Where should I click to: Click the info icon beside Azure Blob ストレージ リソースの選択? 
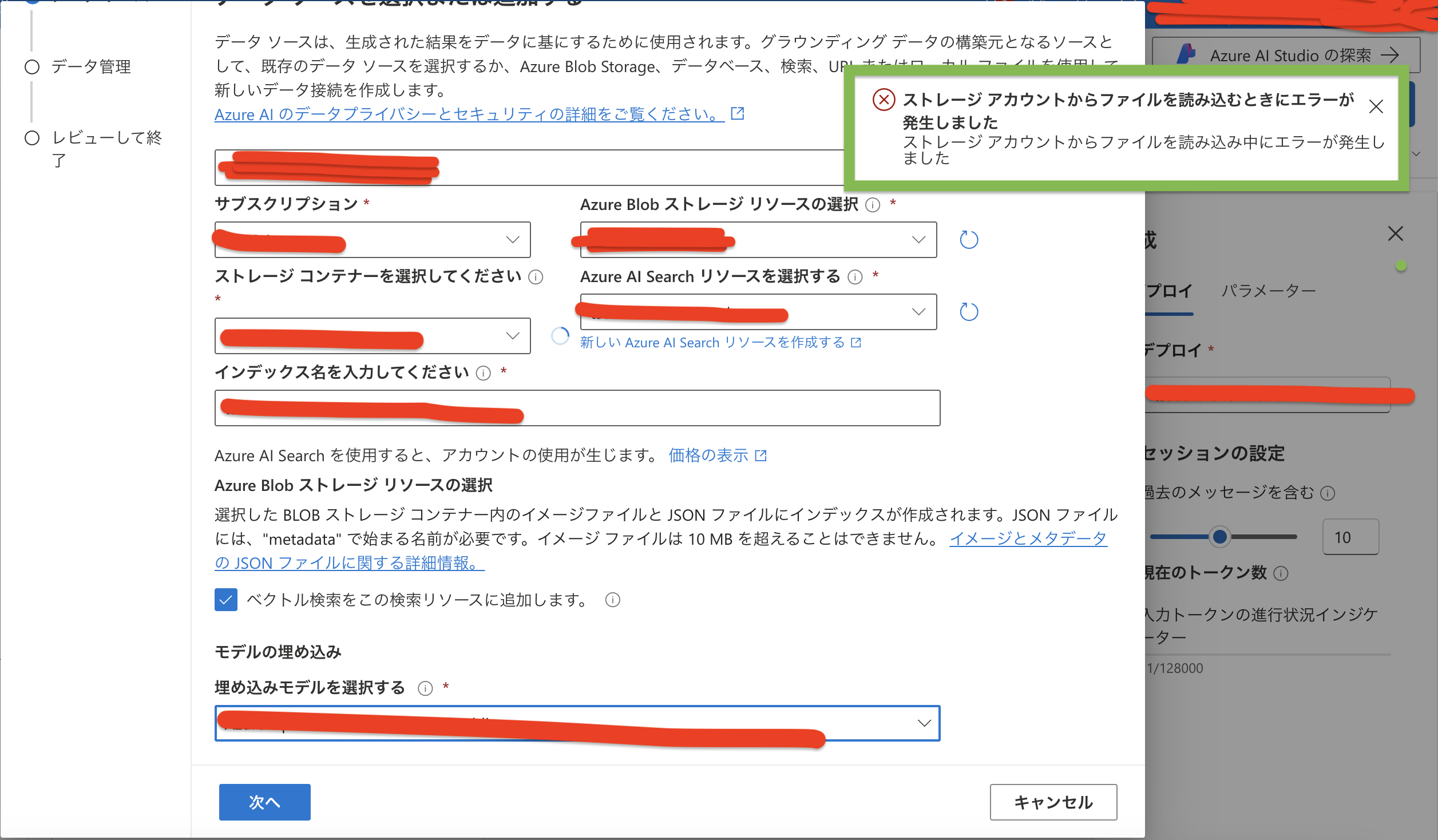pyautogui.click(x=872, y=205)
